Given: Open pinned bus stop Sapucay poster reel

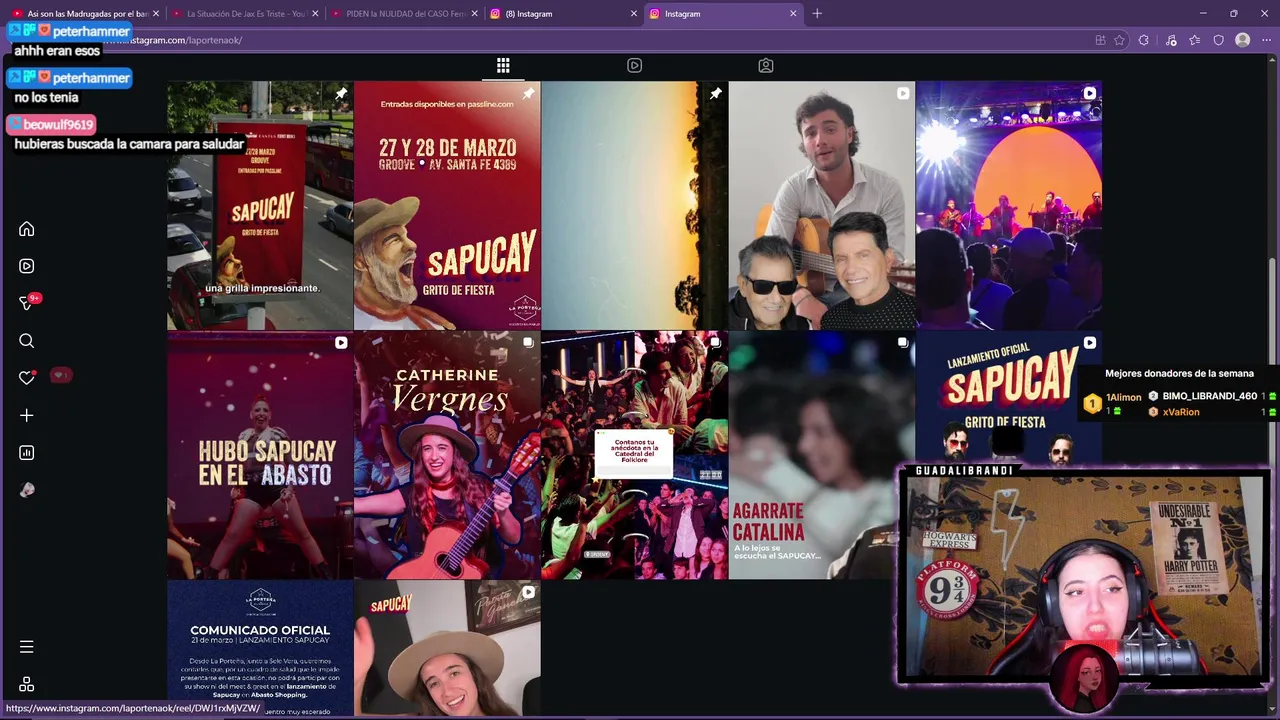Looking at the screenshot, I should [260, 205].
